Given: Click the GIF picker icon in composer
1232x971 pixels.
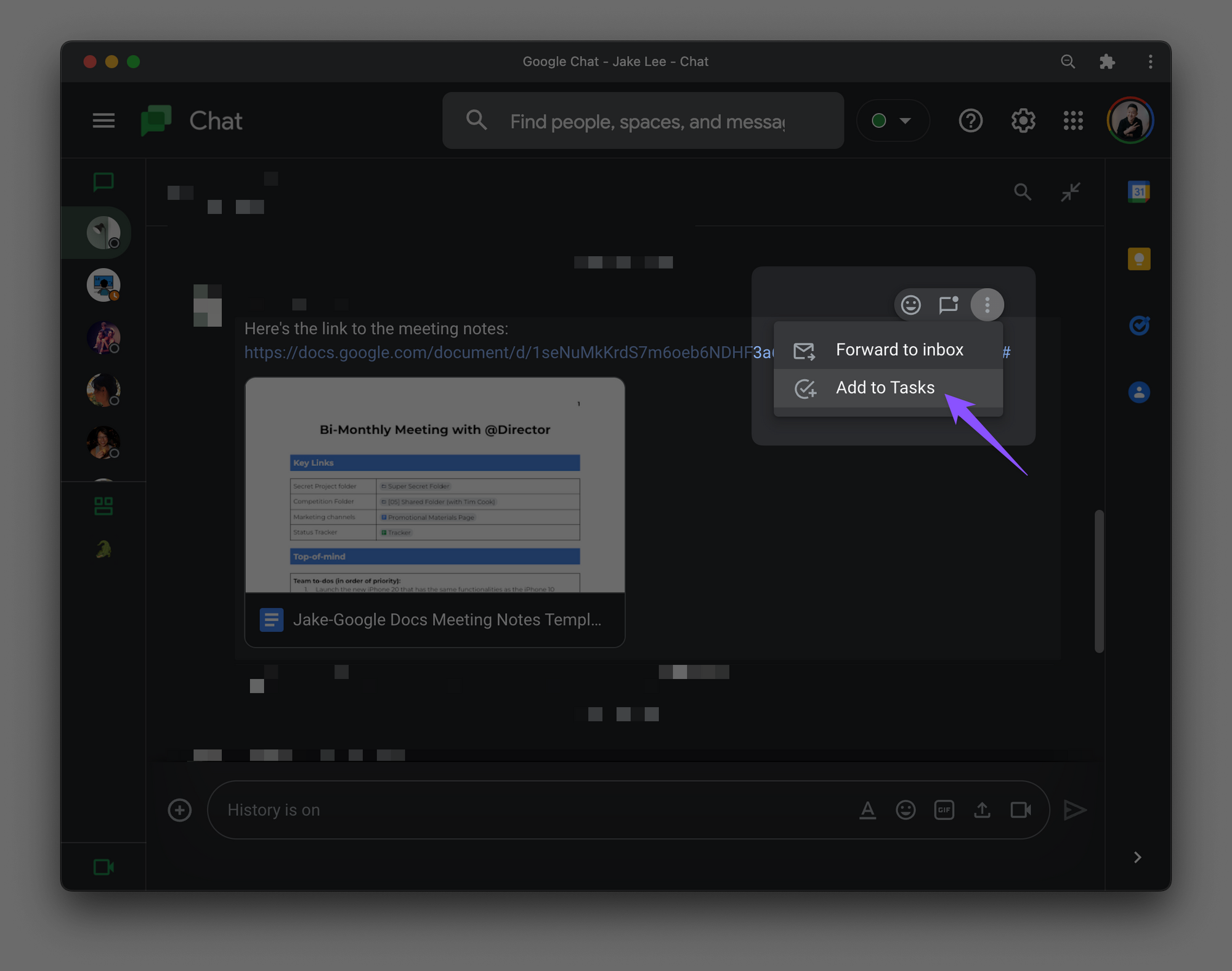Looking at the screenshot, I should point(944,810).
